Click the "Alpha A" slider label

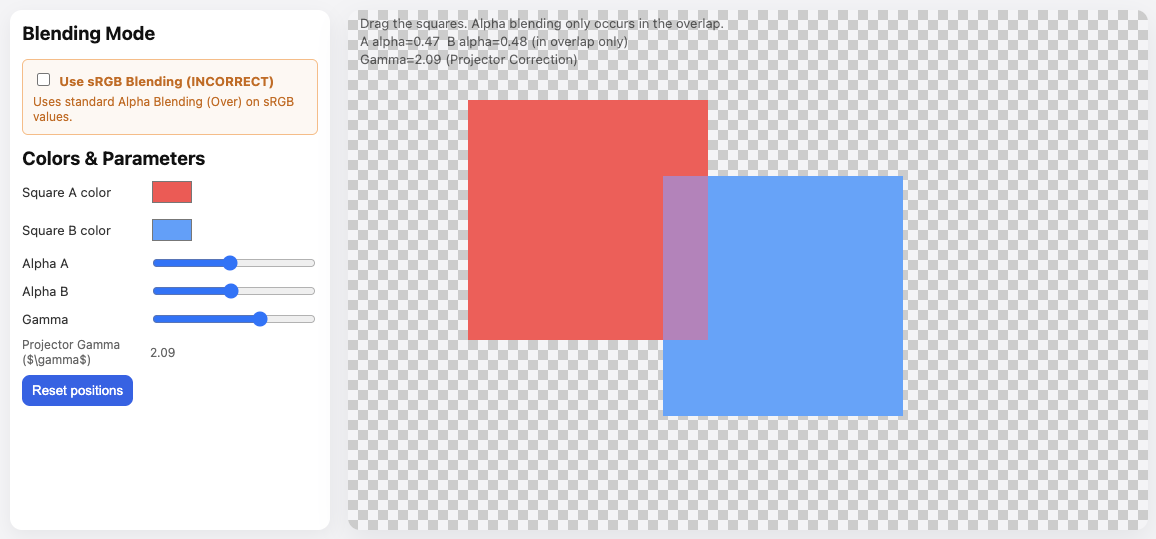(45, 263)
